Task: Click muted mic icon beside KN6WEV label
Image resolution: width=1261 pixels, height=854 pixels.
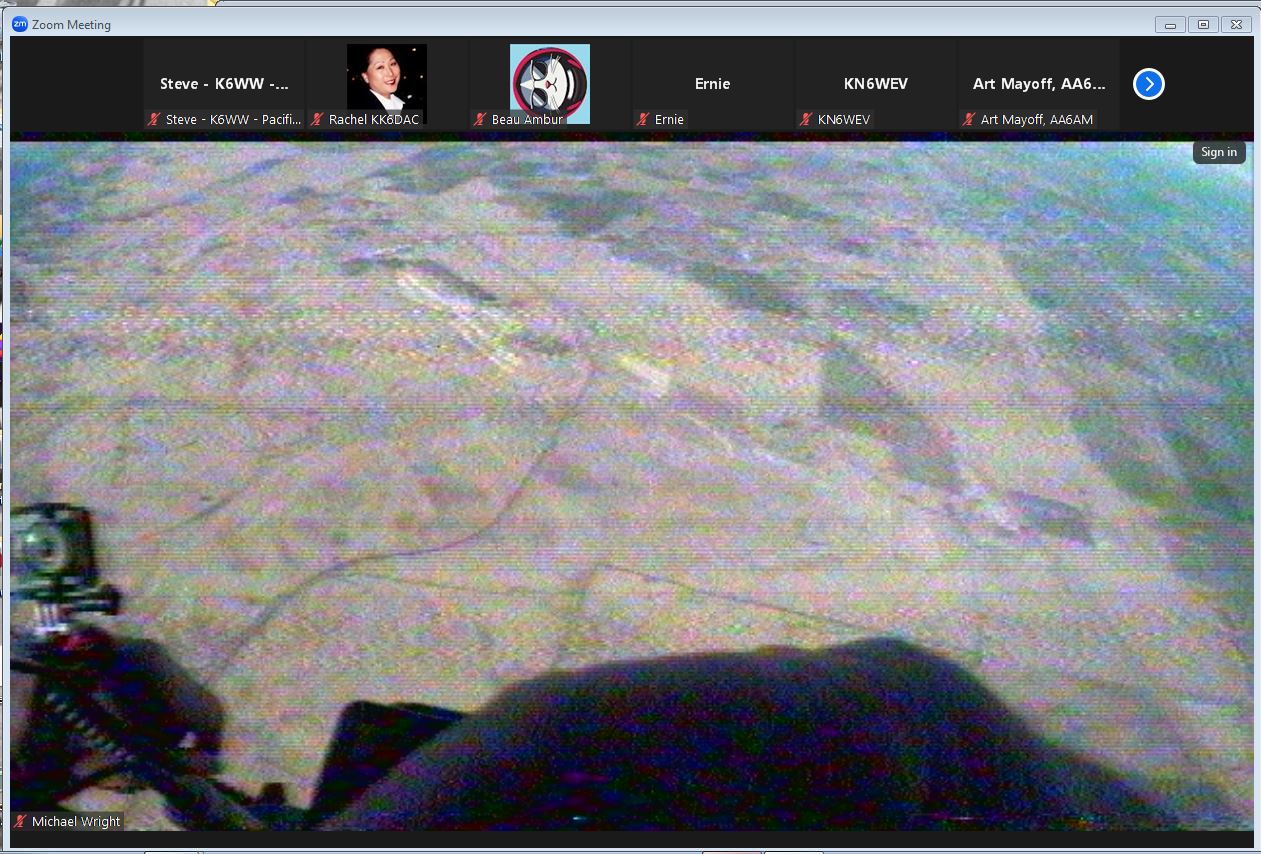Action: pos(806,120)
